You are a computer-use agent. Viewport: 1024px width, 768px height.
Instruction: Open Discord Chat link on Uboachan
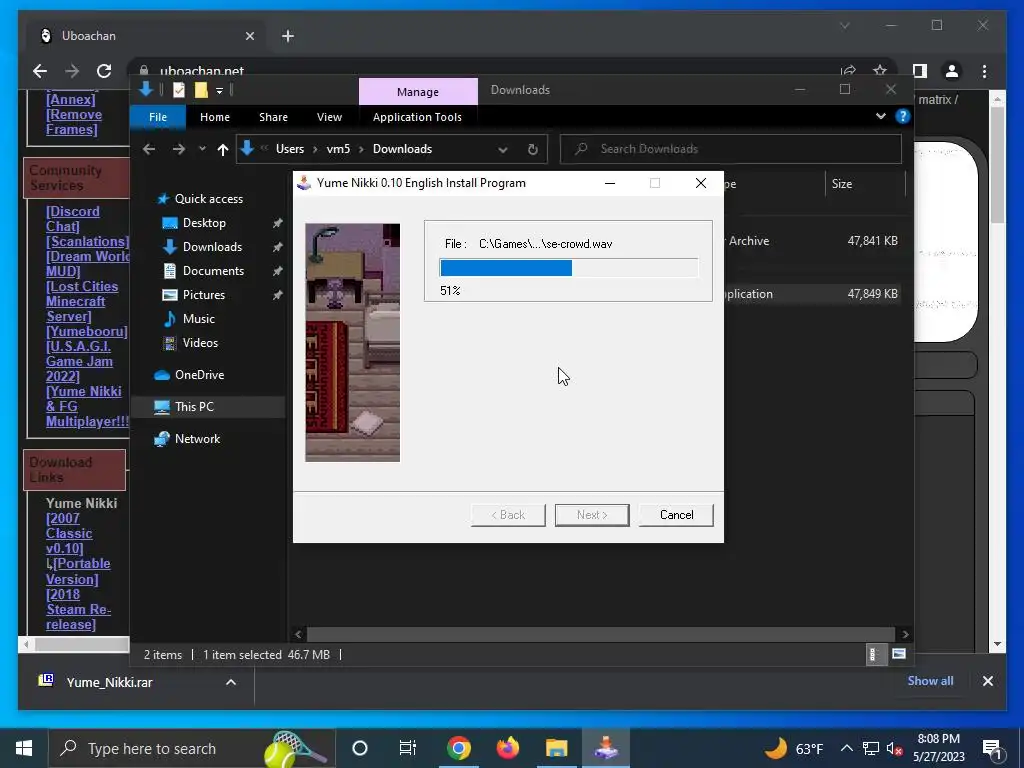tap(72, 219)
